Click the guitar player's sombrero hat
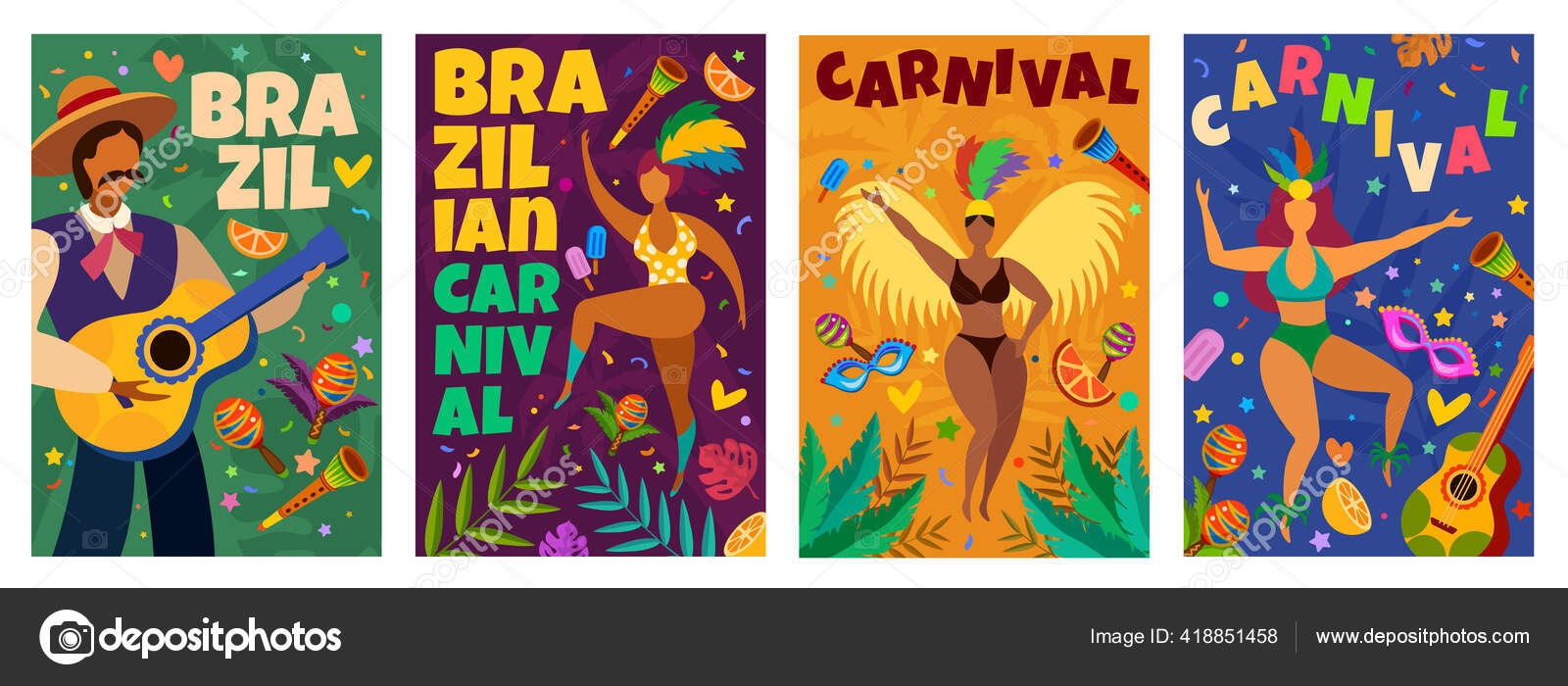The width and height of the screenshot is (1568, 686). tap(101, 119)
